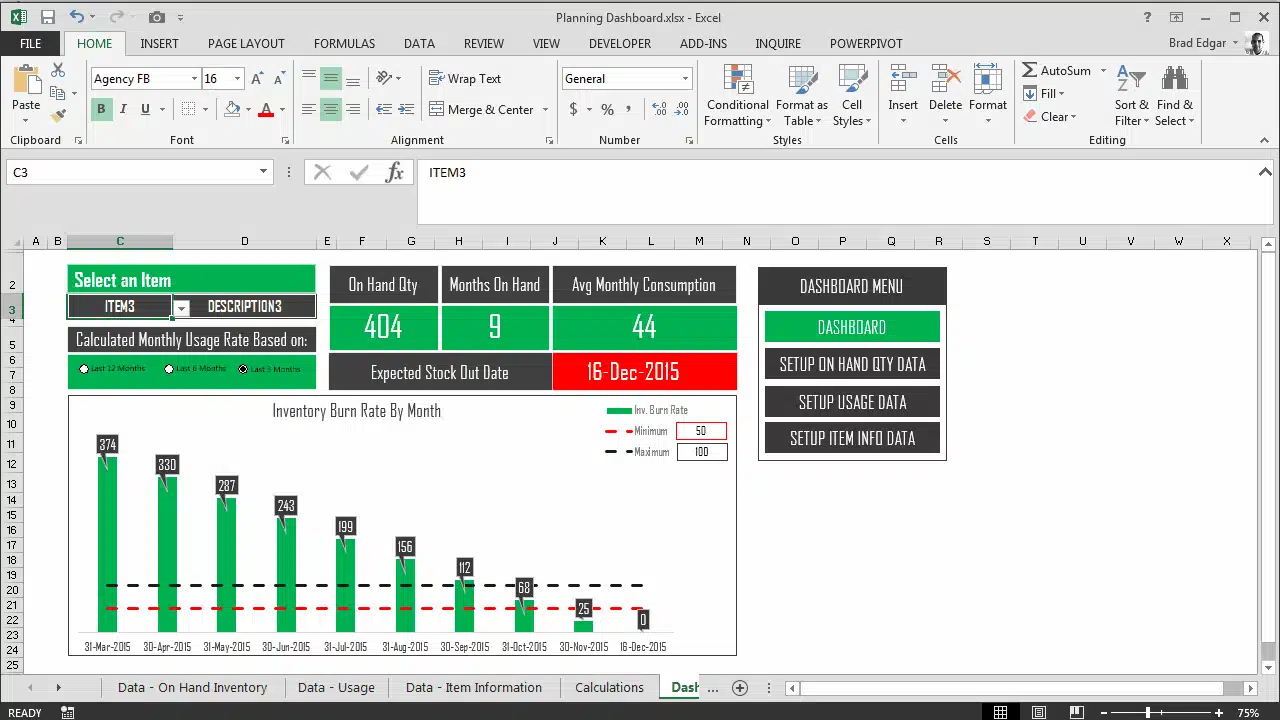The width and height of the screenshot is (1280, 720).
Task: Apply Comma style format
Action: 629,109
